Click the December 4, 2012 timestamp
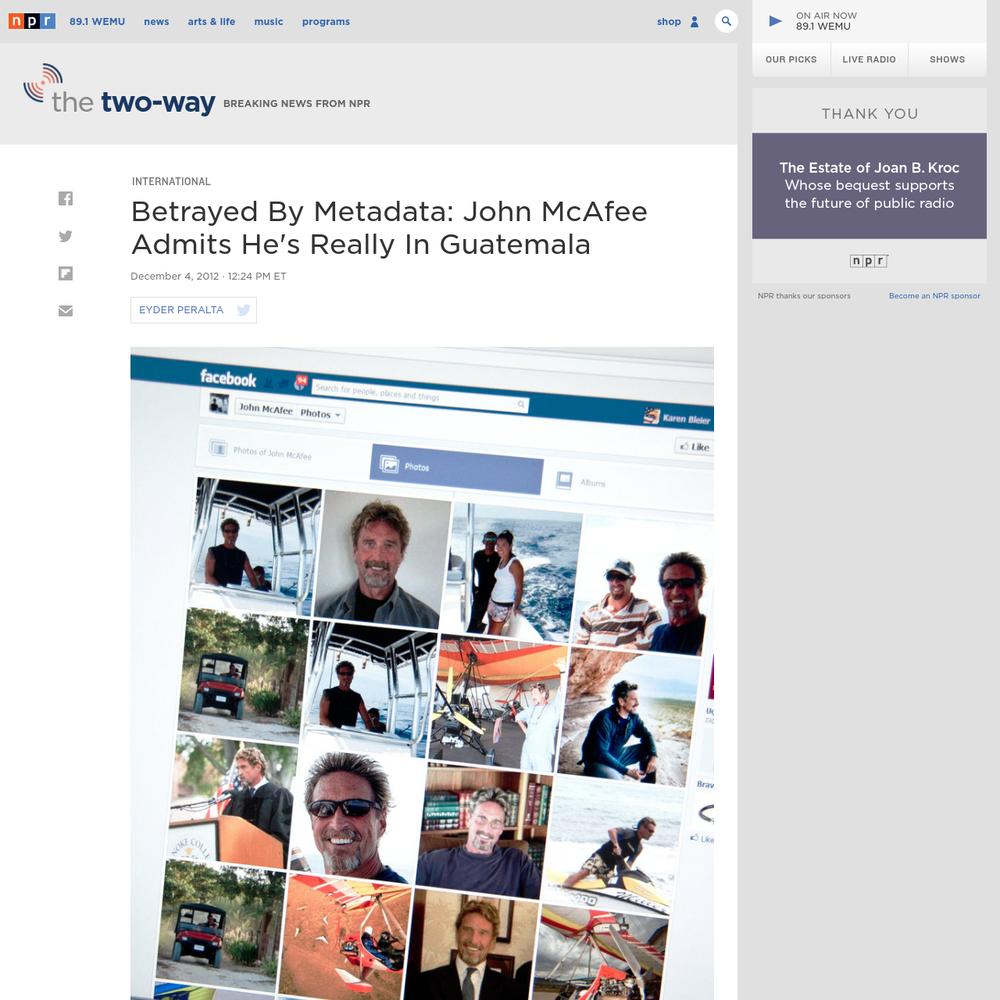 click(x=209, y=276)
